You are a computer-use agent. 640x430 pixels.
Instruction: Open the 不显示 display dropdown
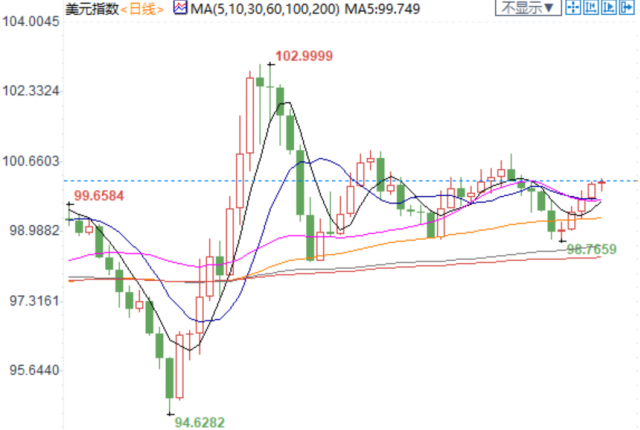528,7
